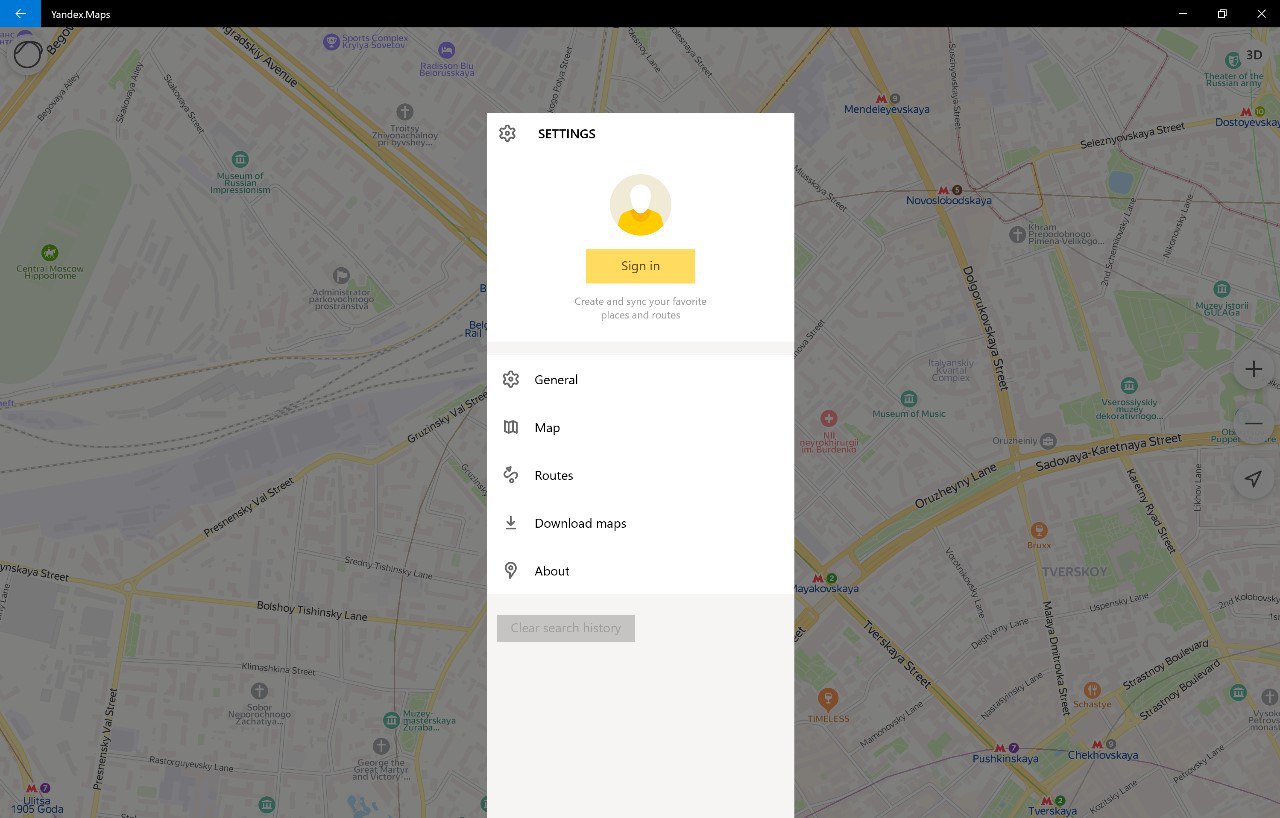Click the Bolshoy Tishinsky Lane label
This screenshot has width=1280, height=818.
pyautogui.click(x=312, y=611)
